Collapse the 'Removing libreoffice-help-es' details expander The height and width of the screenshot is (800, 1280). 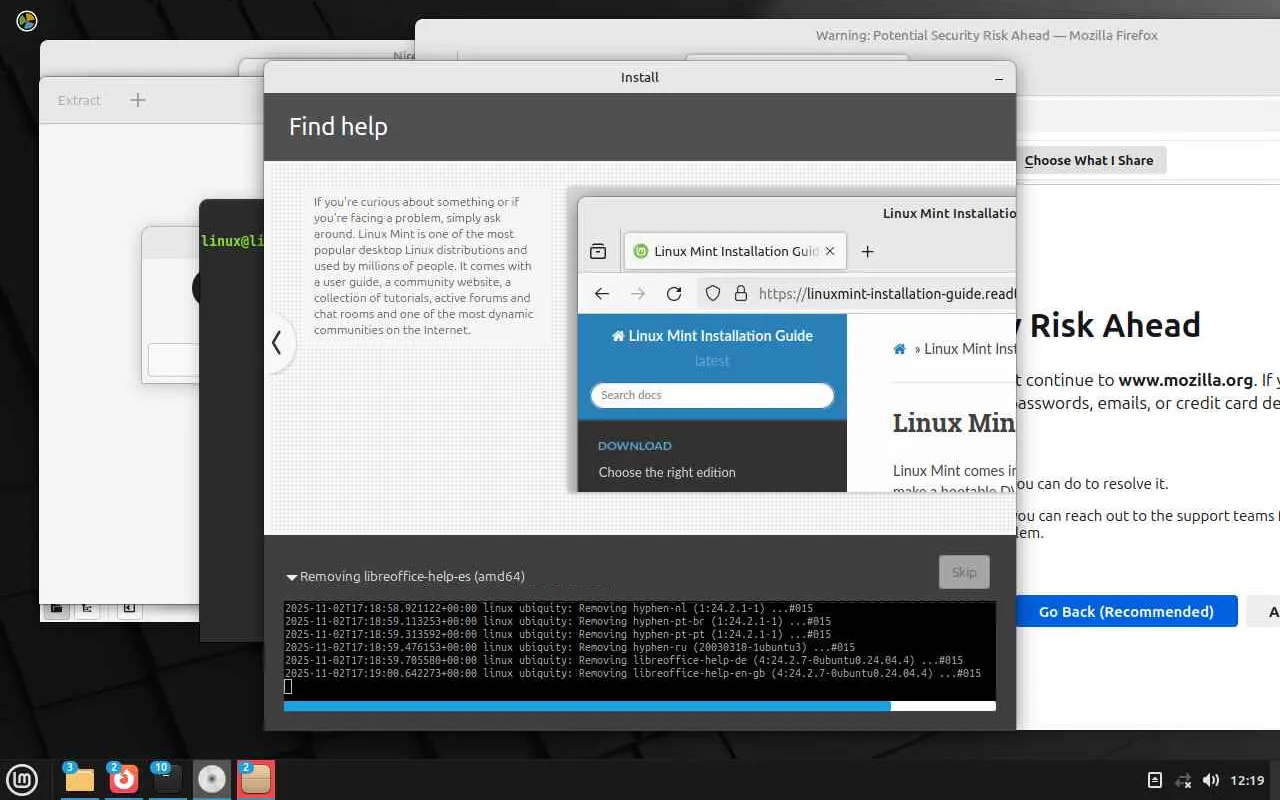click(x=292, y=577)
